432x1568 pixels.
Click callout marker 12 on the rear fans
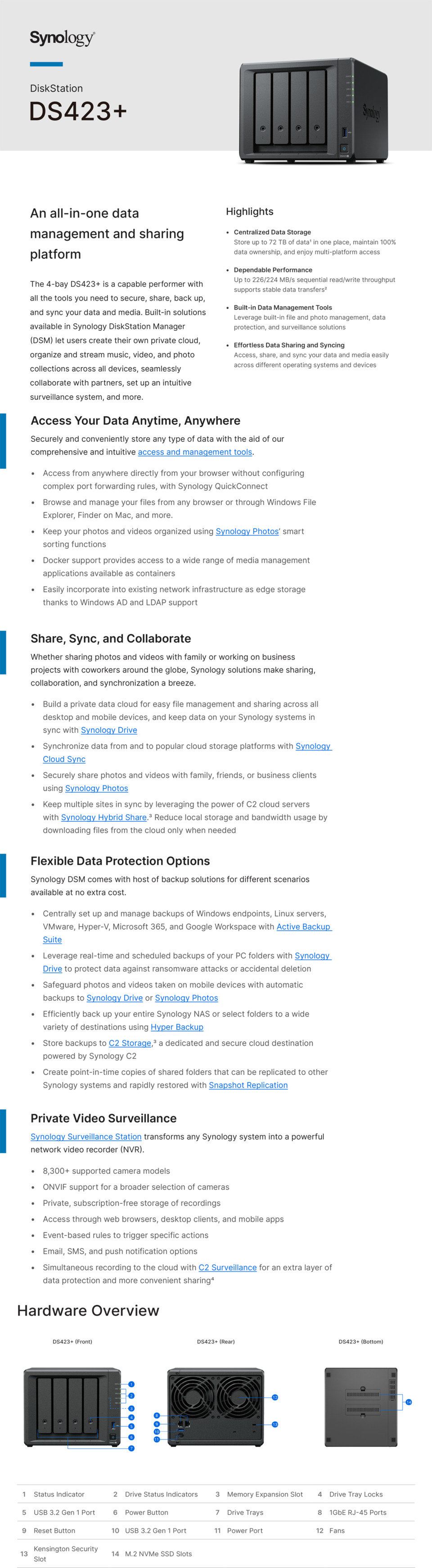275,1397
